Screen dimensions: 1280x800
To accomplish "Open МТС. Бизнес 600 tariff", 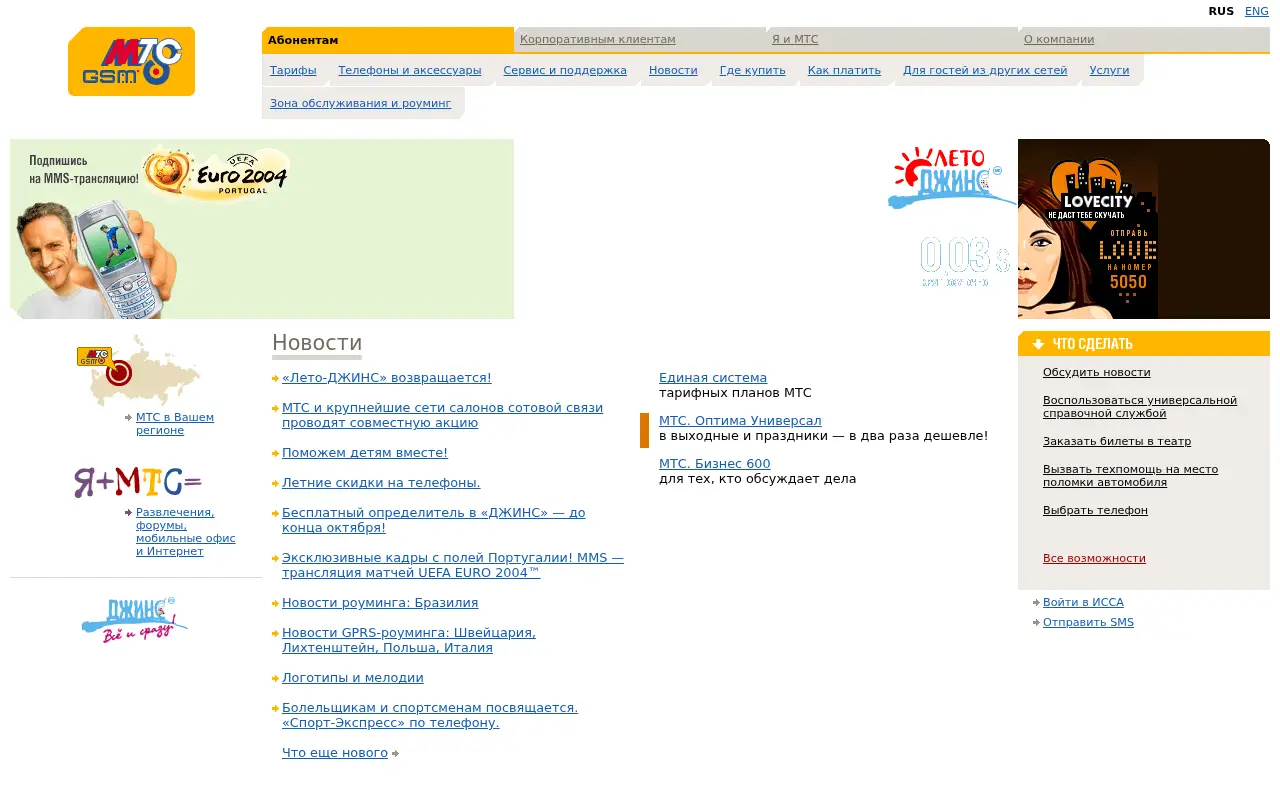I will tap(715, 464).
